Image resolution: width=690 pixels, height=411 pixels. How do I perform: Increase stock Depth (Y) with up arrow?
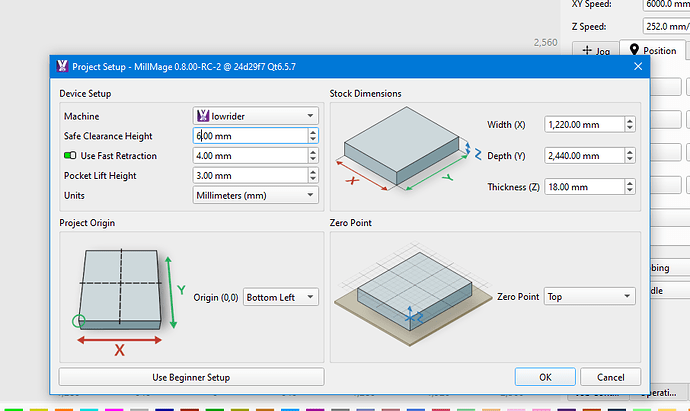point(630,152)
